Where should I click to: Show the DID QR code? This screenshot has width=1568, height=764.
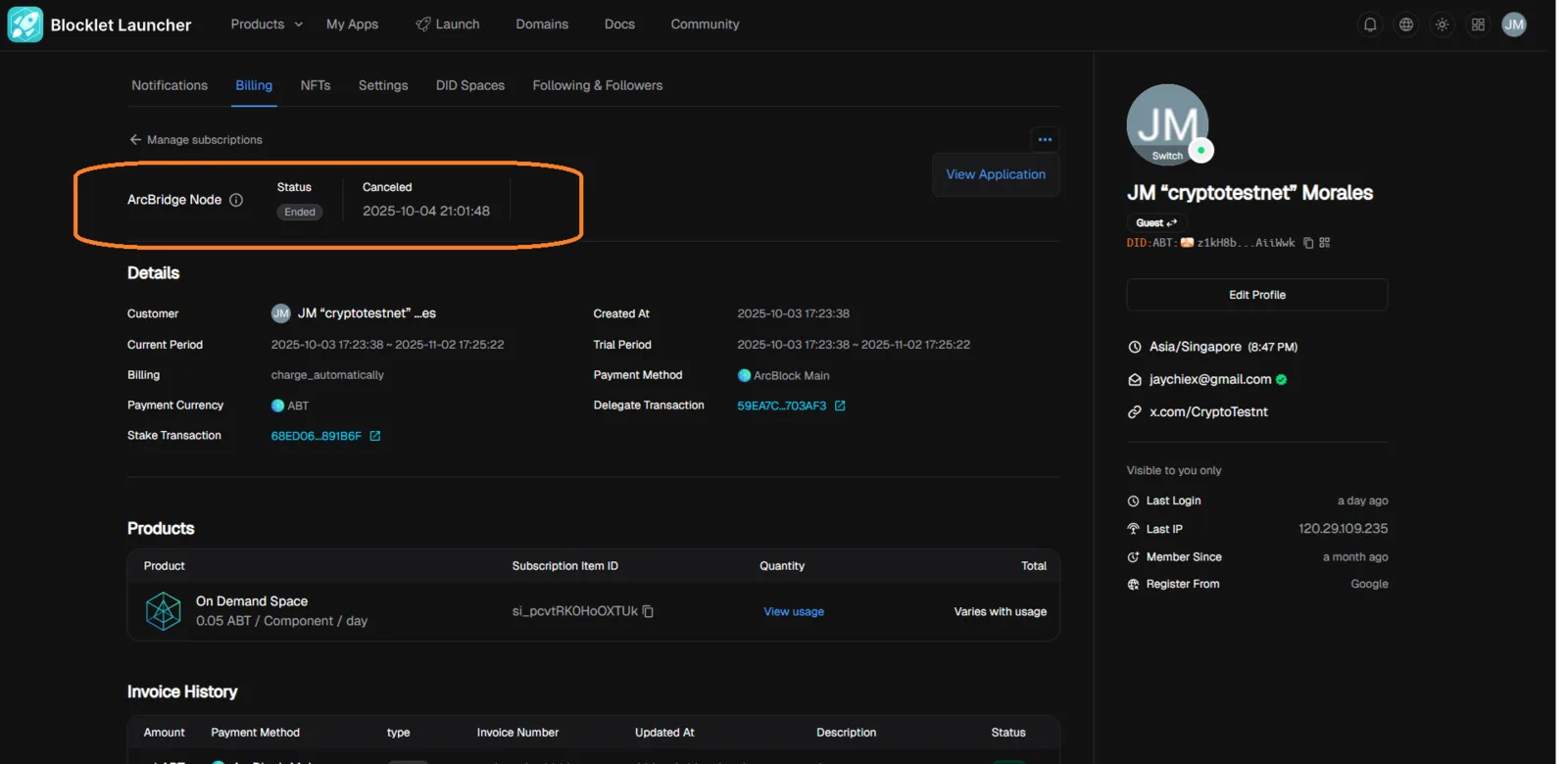click(x=1325, y=243)
